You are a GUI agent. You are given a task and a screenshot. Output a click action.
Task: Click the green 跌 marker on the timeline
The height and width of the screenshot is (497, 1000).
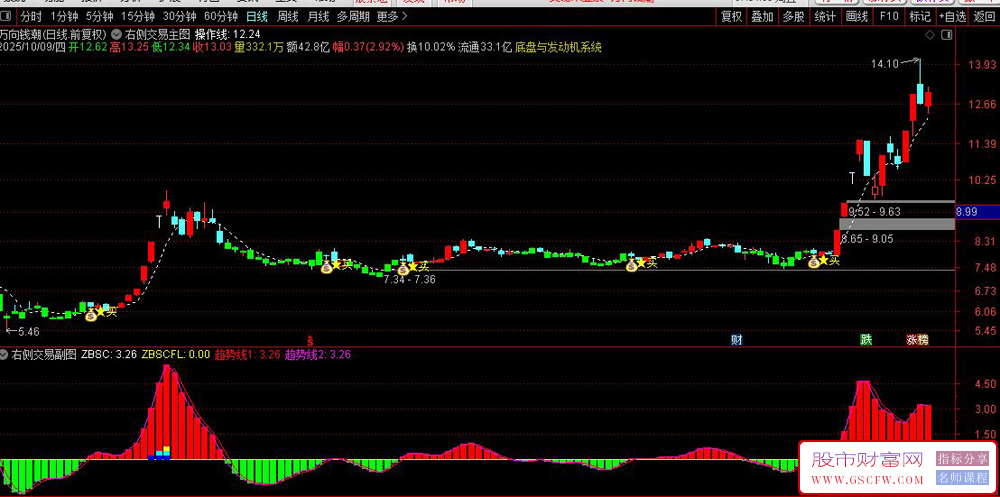(865, 340)
